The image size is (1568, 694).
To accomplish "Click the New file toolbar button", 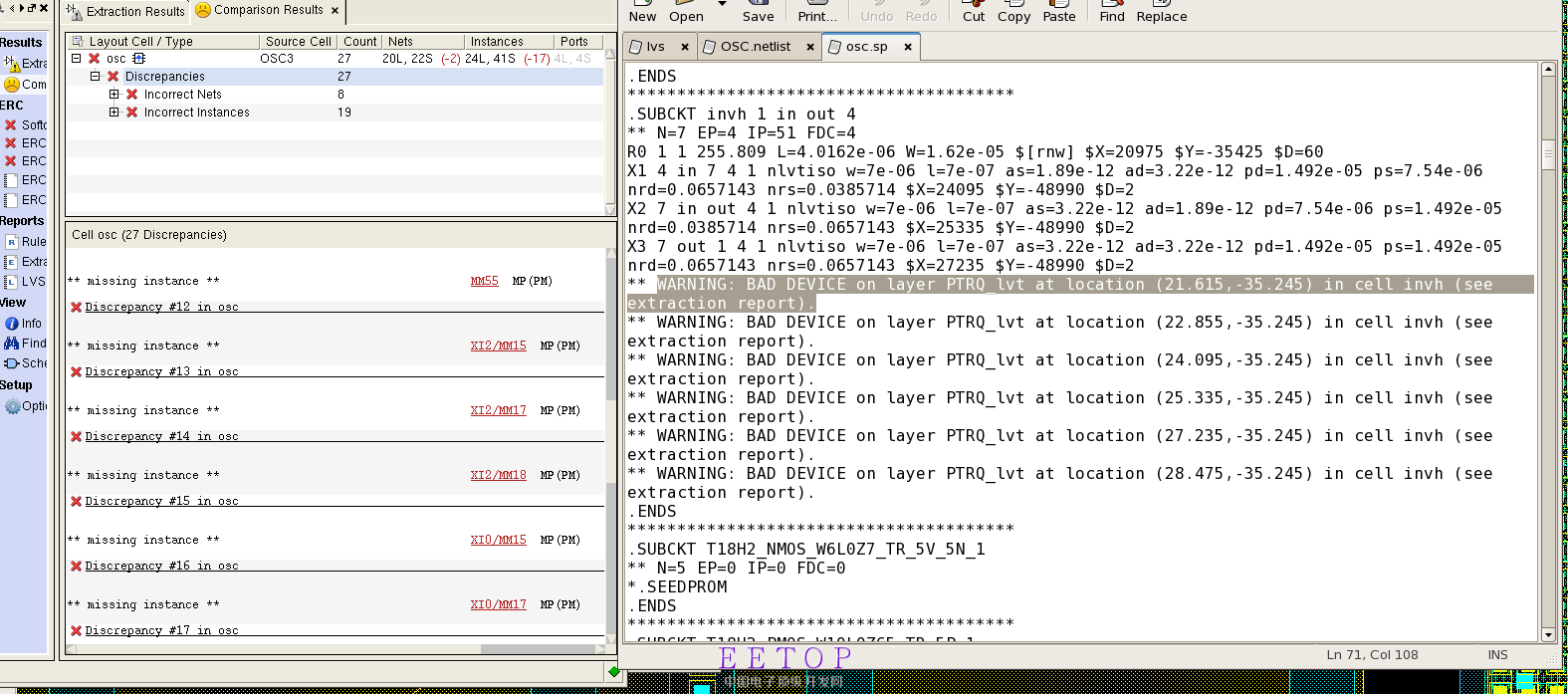I will tap(642, 12).
